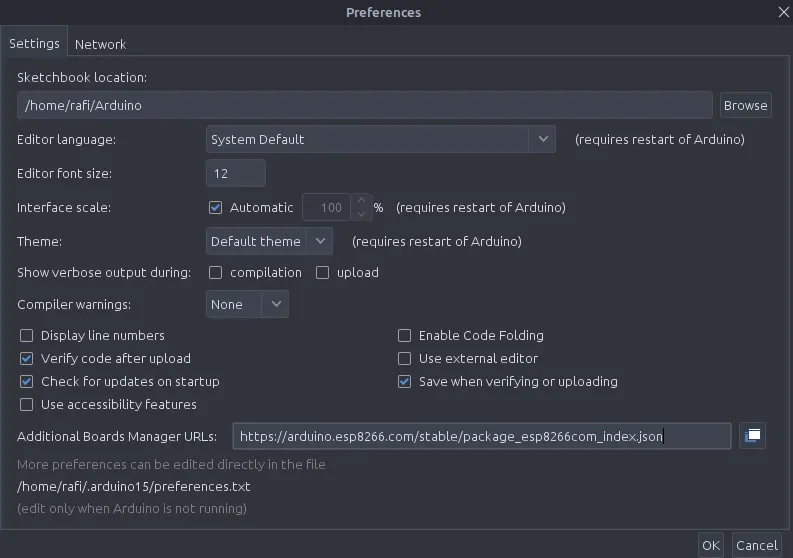This screenshot has width=793, height=558.
Task: Click the Browse button for sketchbook location
Action: (x=745, y=105)
